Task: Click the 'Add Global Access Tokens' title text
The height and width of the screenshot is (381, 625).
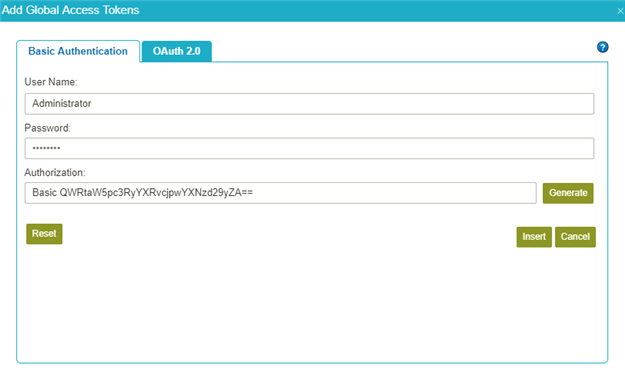Action: click(x=71, y=10)
